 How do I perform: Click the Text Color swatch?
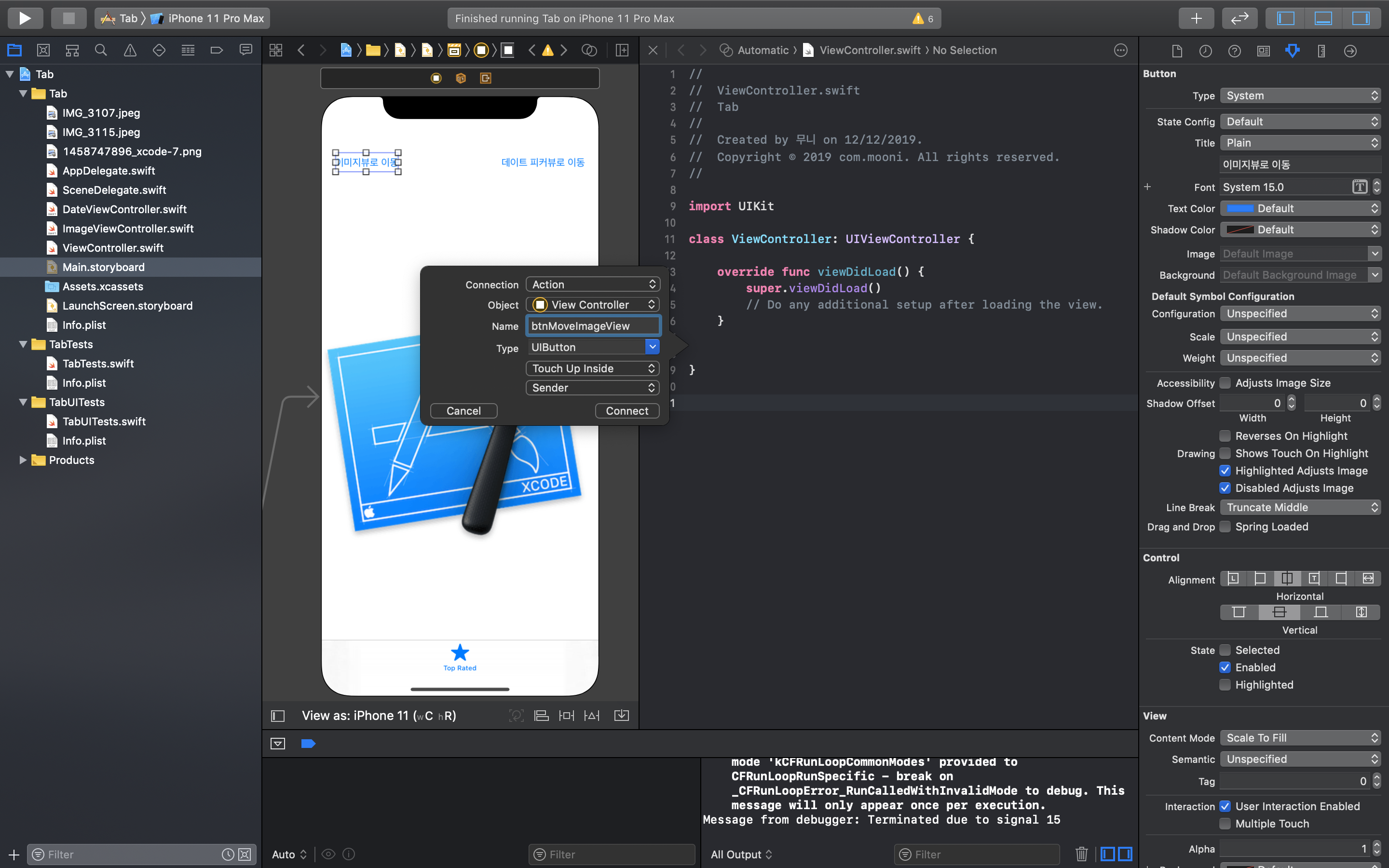tap(1240, 208)
